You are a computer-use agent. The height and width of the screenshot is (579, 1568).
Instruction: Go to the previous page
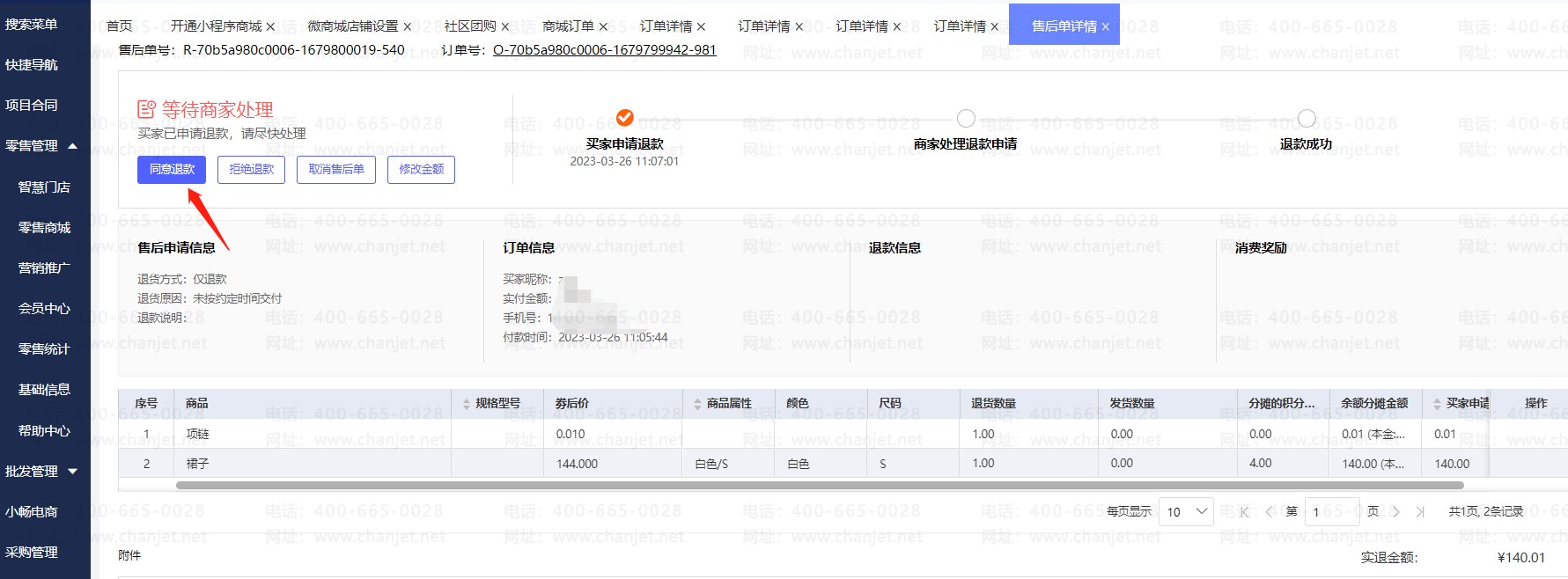[1269, 512]
